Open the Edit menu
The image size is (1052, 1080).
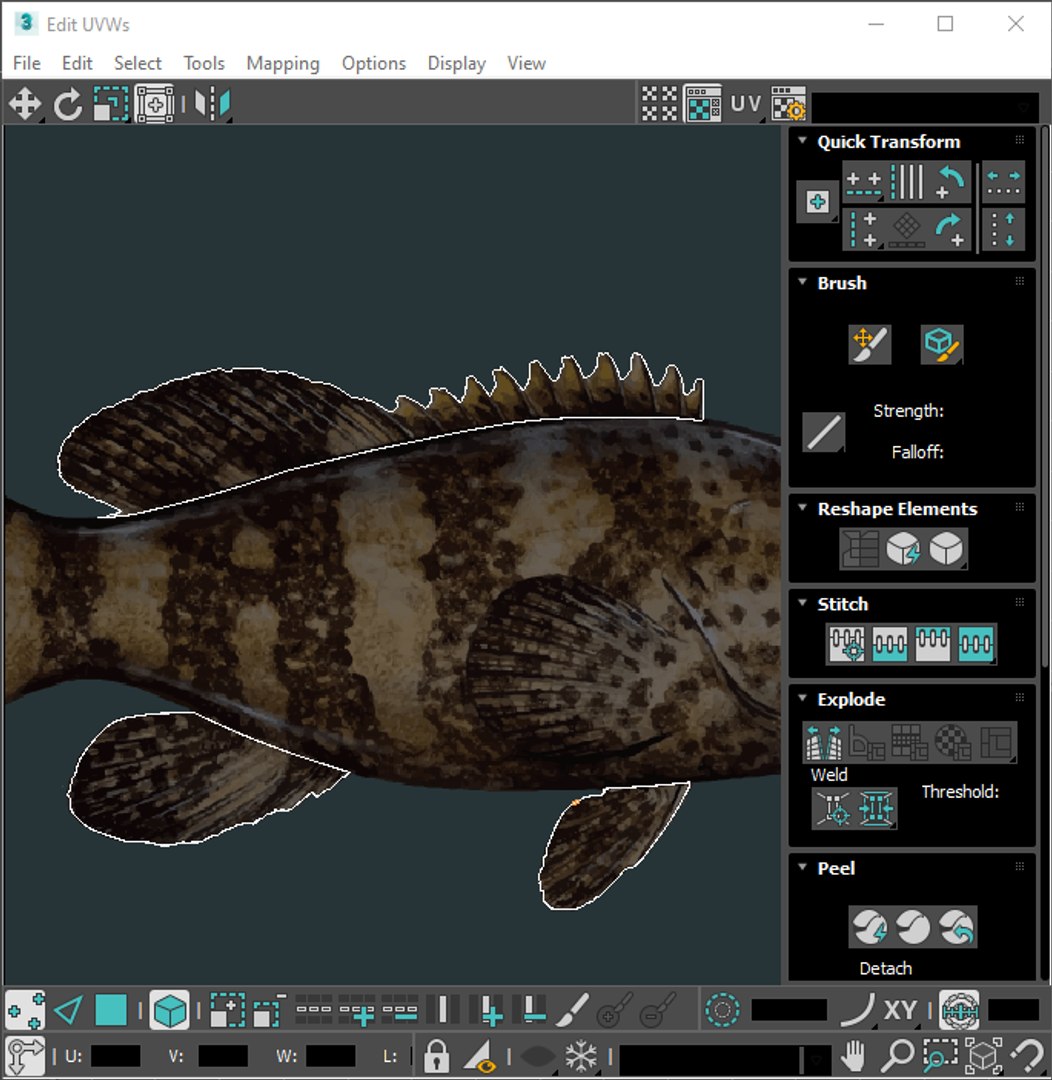click(x=76, y=63)
